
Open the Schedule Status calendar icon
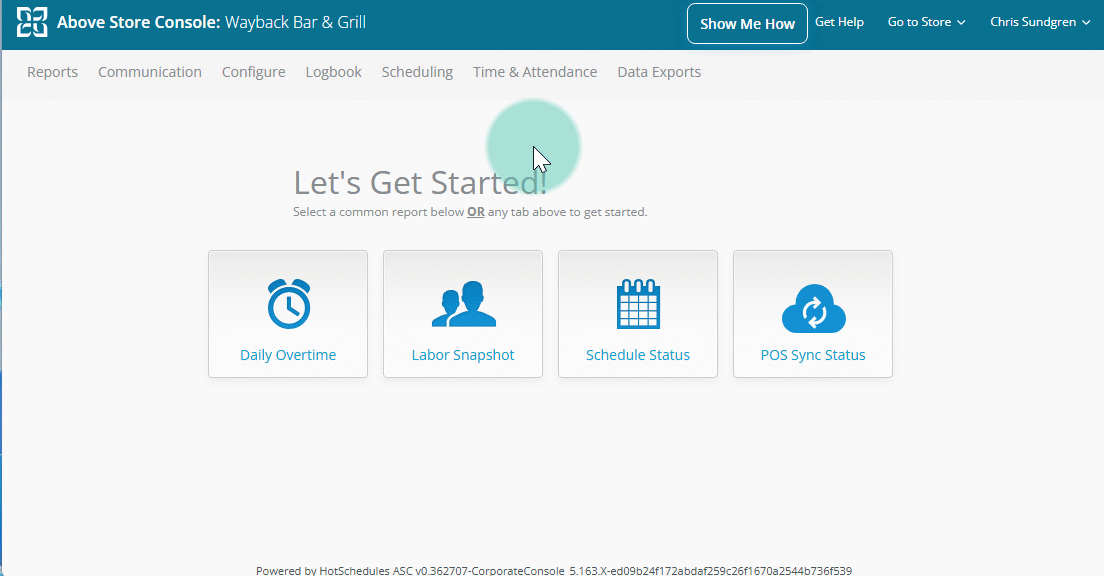(638, 303)
